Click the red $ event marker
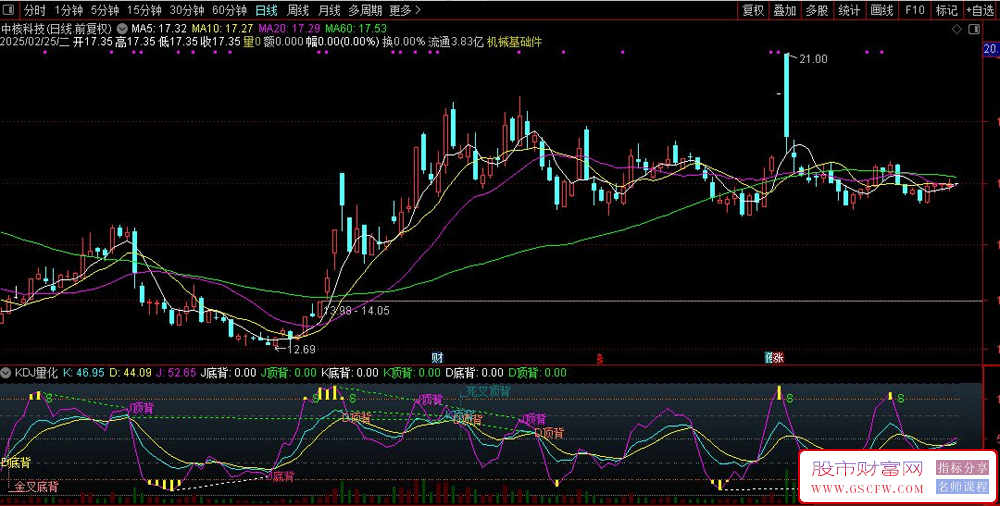The height and width of the screenshot is (506, 1000). [x=599, y=359]
